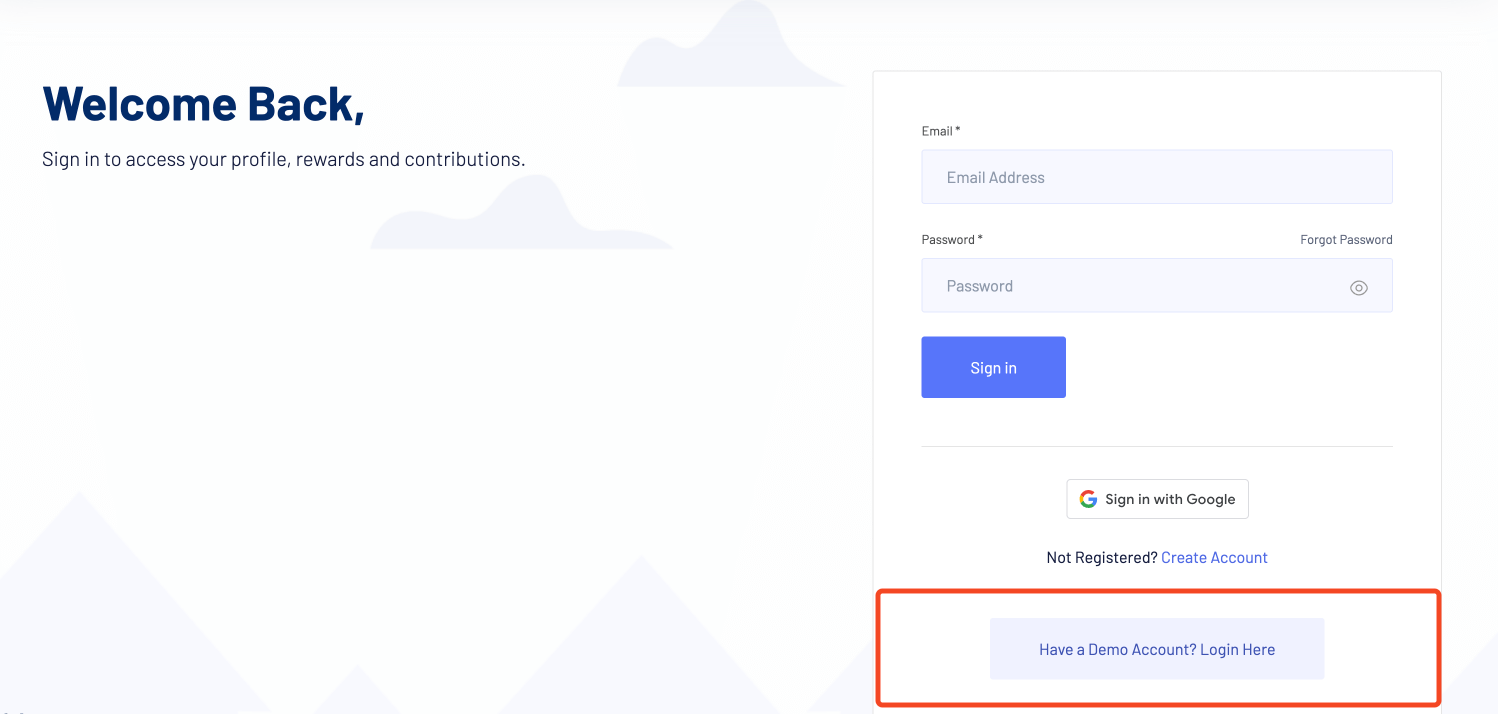The image size is (1498, 714).
Task: Click the eye icon in the Password field
Action: [1359, 287]
